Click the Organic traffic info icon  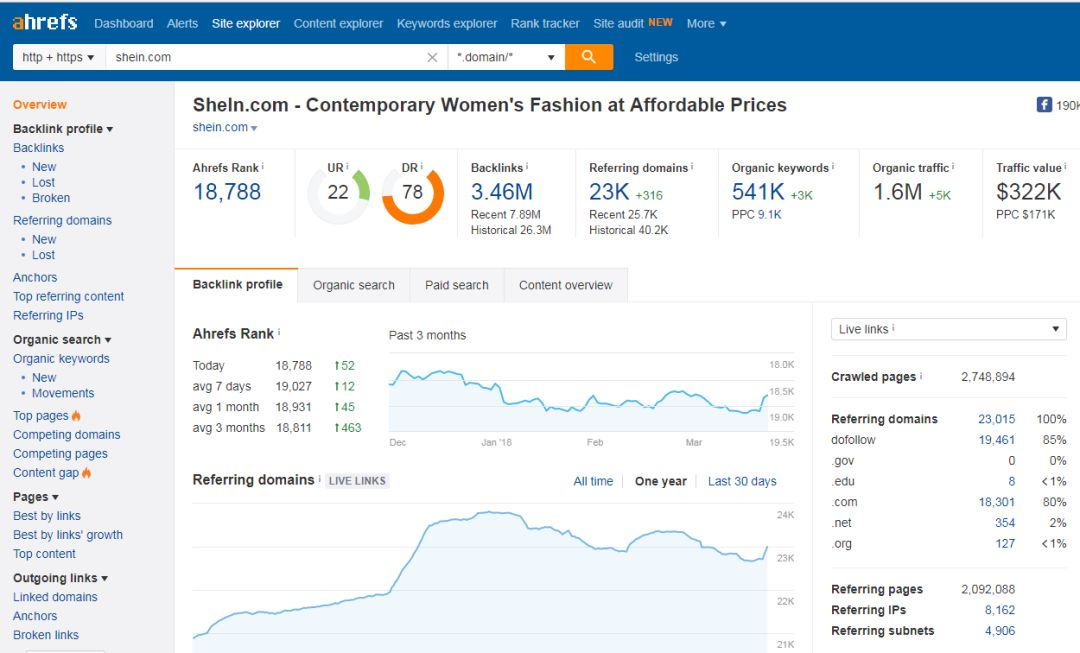click(953, 167)
